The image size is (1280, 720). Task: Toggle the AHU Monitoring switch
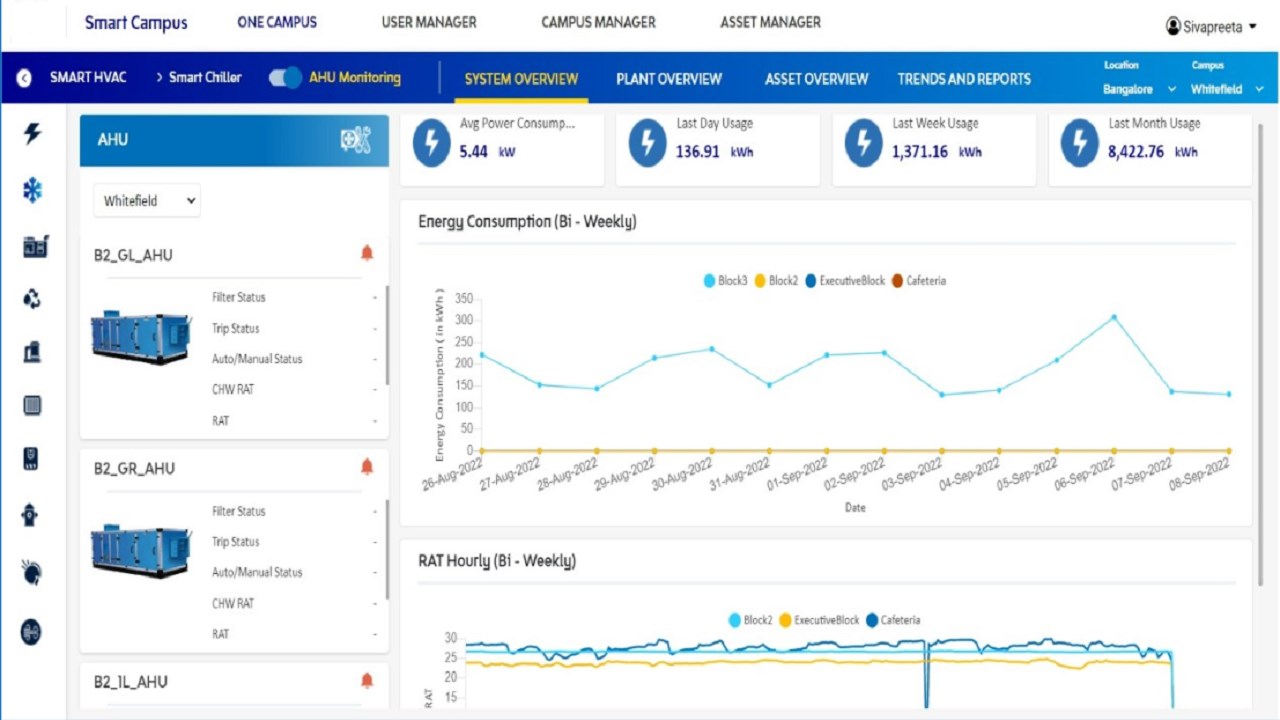[285, 78]
